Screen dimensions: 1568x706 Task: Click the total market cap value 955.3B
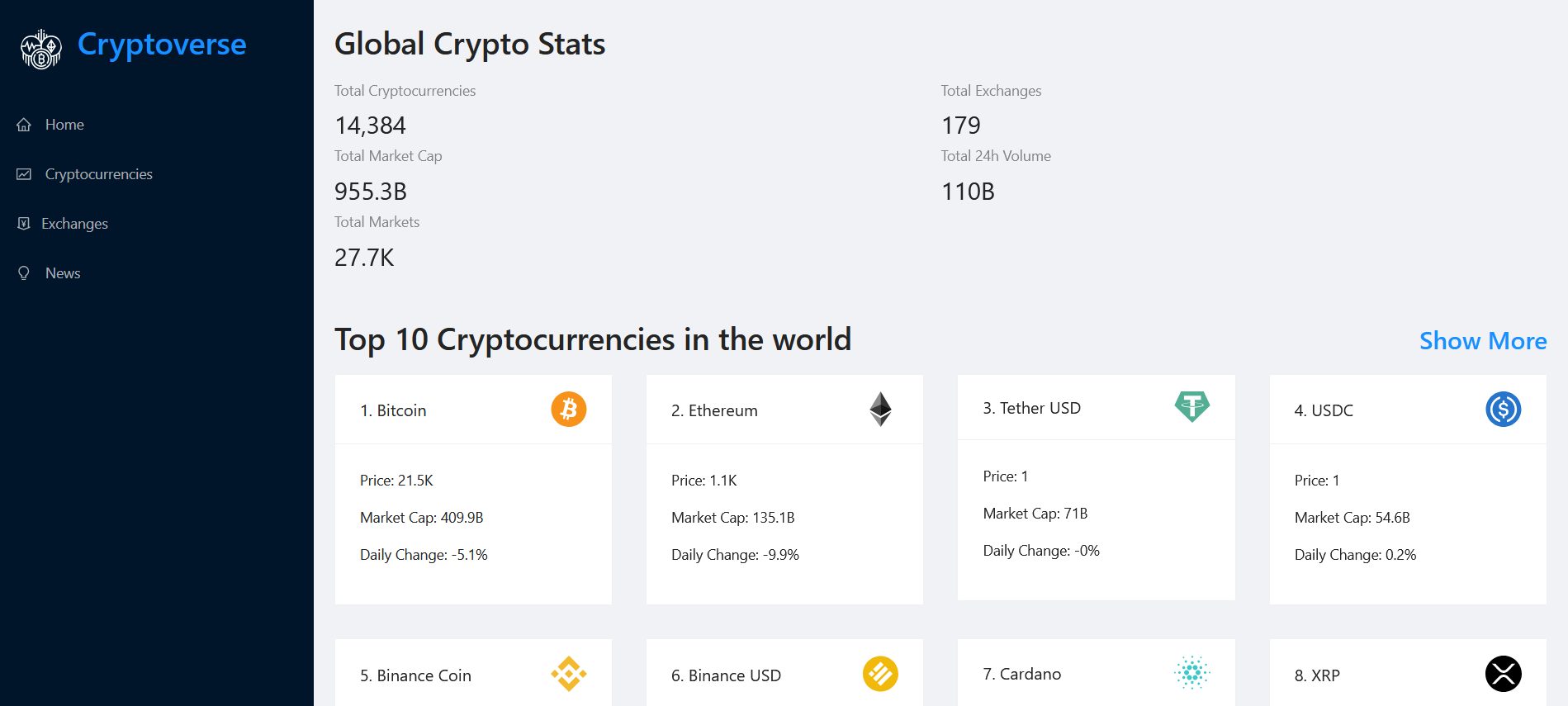(x=371, y=192)
